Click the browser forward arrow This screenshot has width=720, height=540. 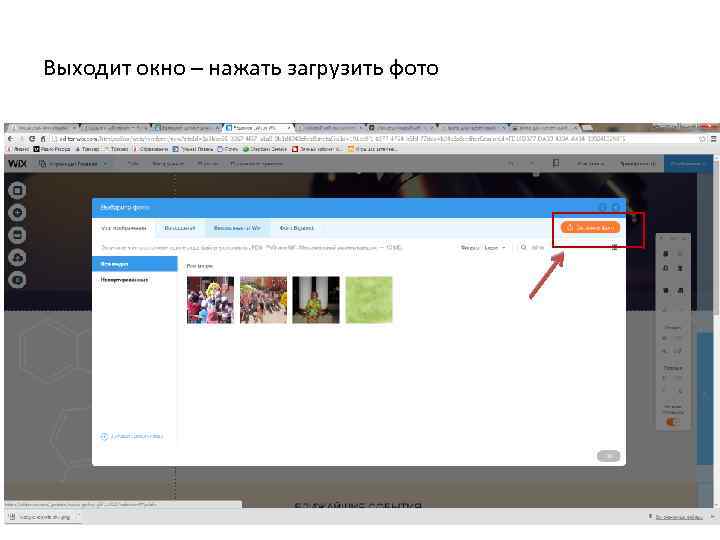pyautogui.click(x=21, y=139)
